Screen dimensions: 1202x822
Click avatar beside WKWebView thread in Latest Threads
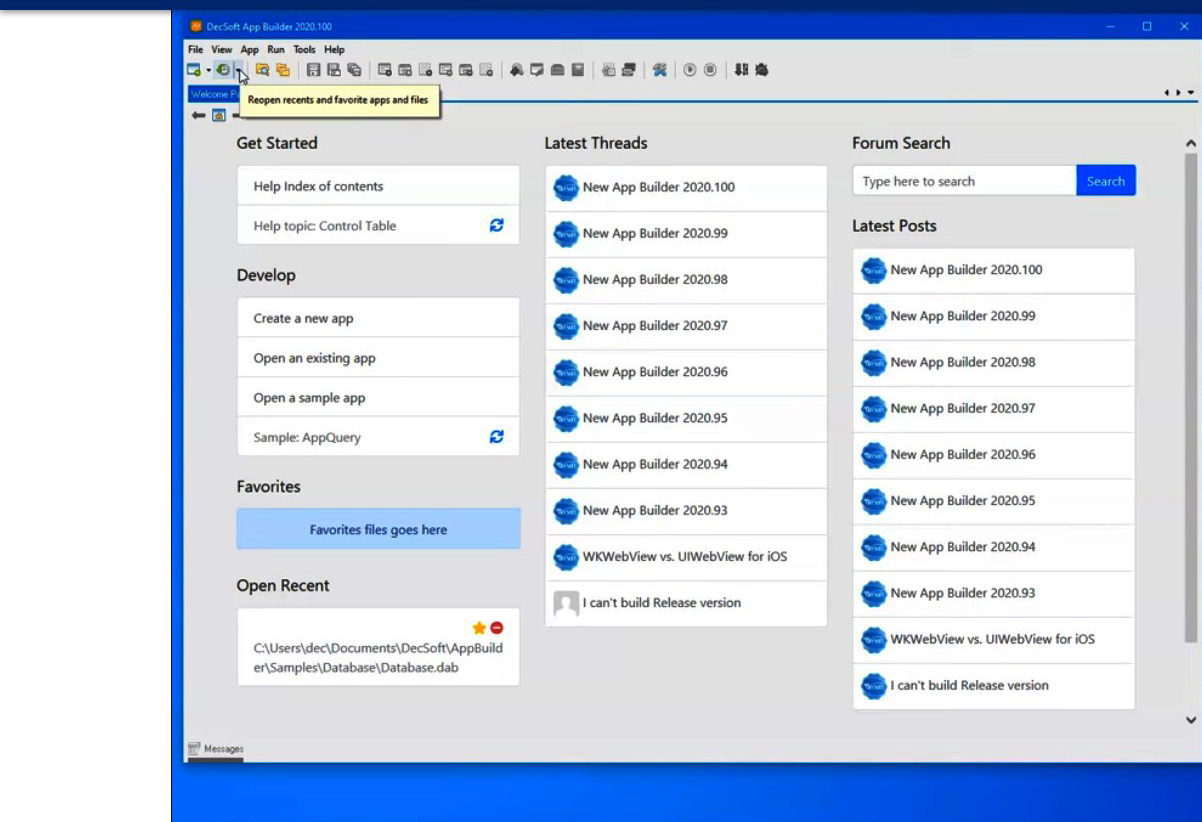566,556
